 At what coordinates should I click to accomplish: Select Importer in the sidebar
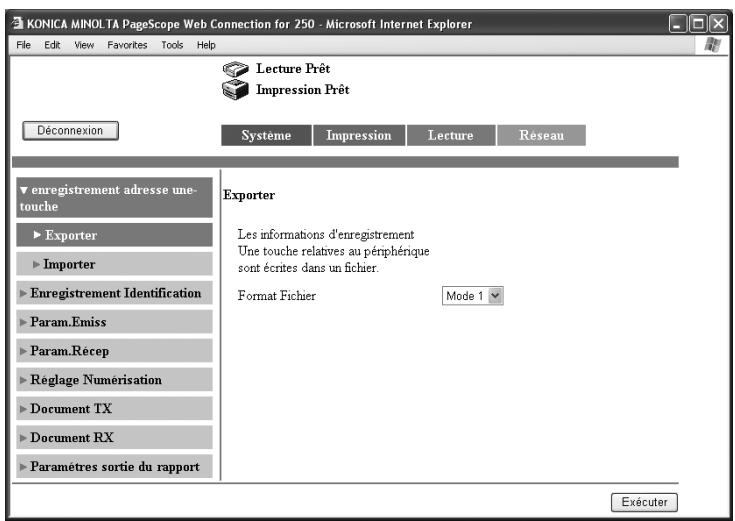114,264
